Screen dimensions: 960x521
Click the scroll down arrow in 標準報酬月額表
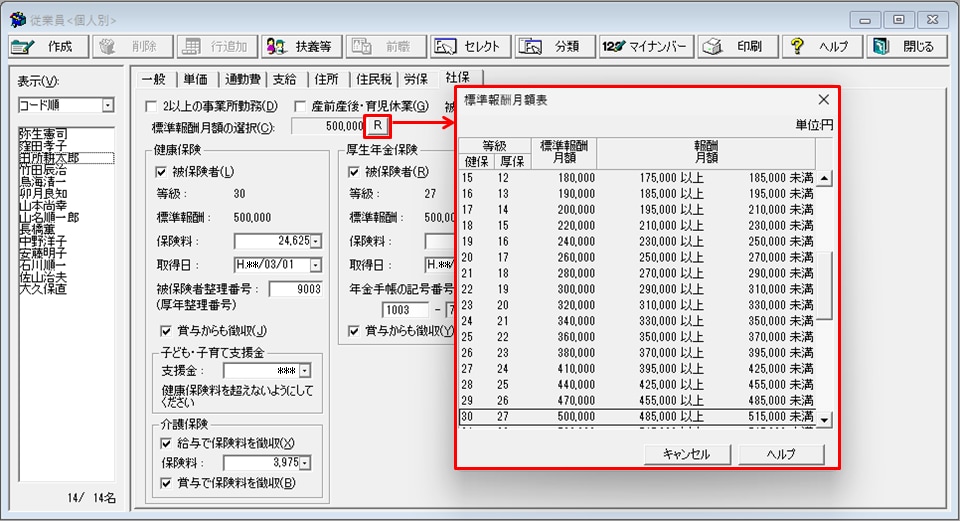[x=825, y=419]
